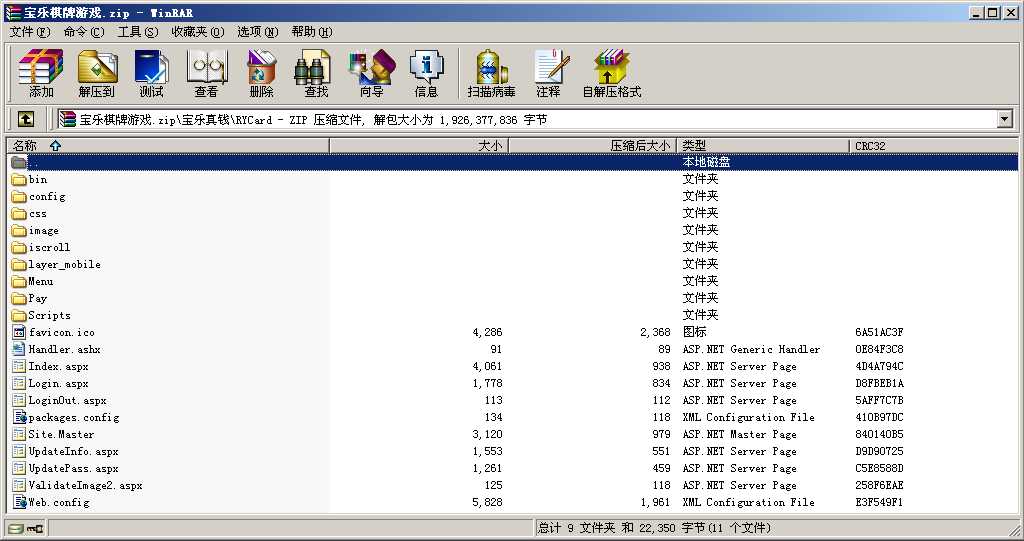Viewport: 1024px width, 541px height.
Task: Run the 测试 (Test) archive tool
Action: [152, 73]
